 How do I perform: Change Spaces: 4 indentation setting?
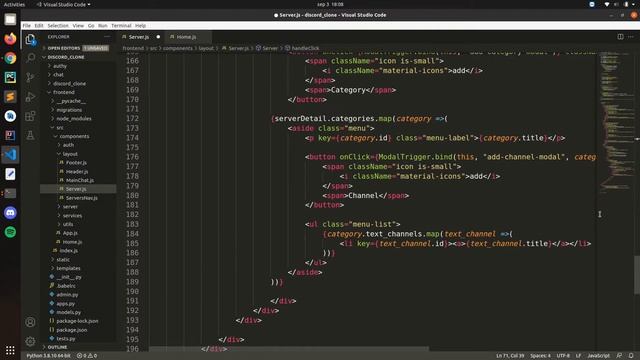point(540,356)
